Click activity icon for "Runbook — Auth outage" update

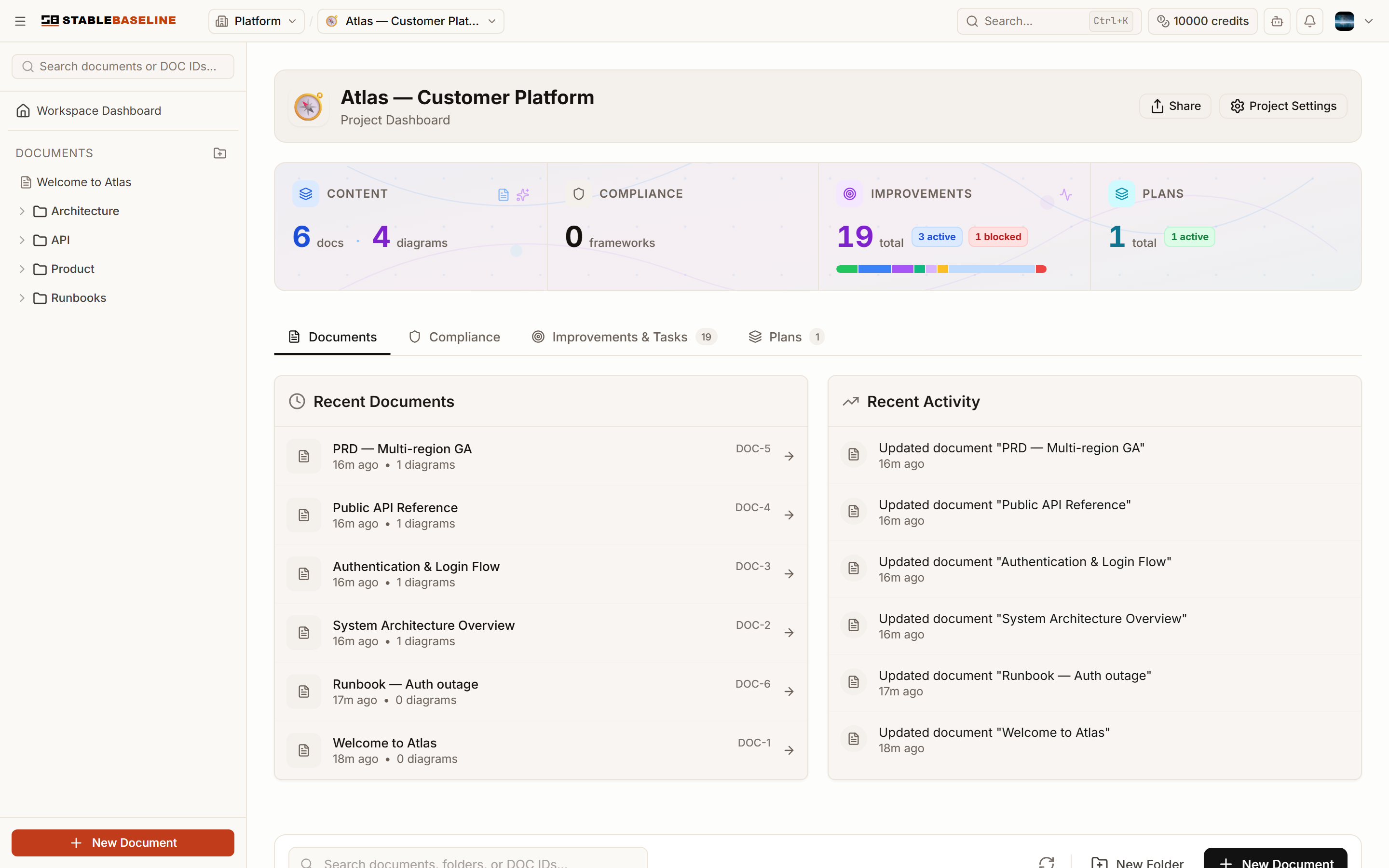(854, 682)
